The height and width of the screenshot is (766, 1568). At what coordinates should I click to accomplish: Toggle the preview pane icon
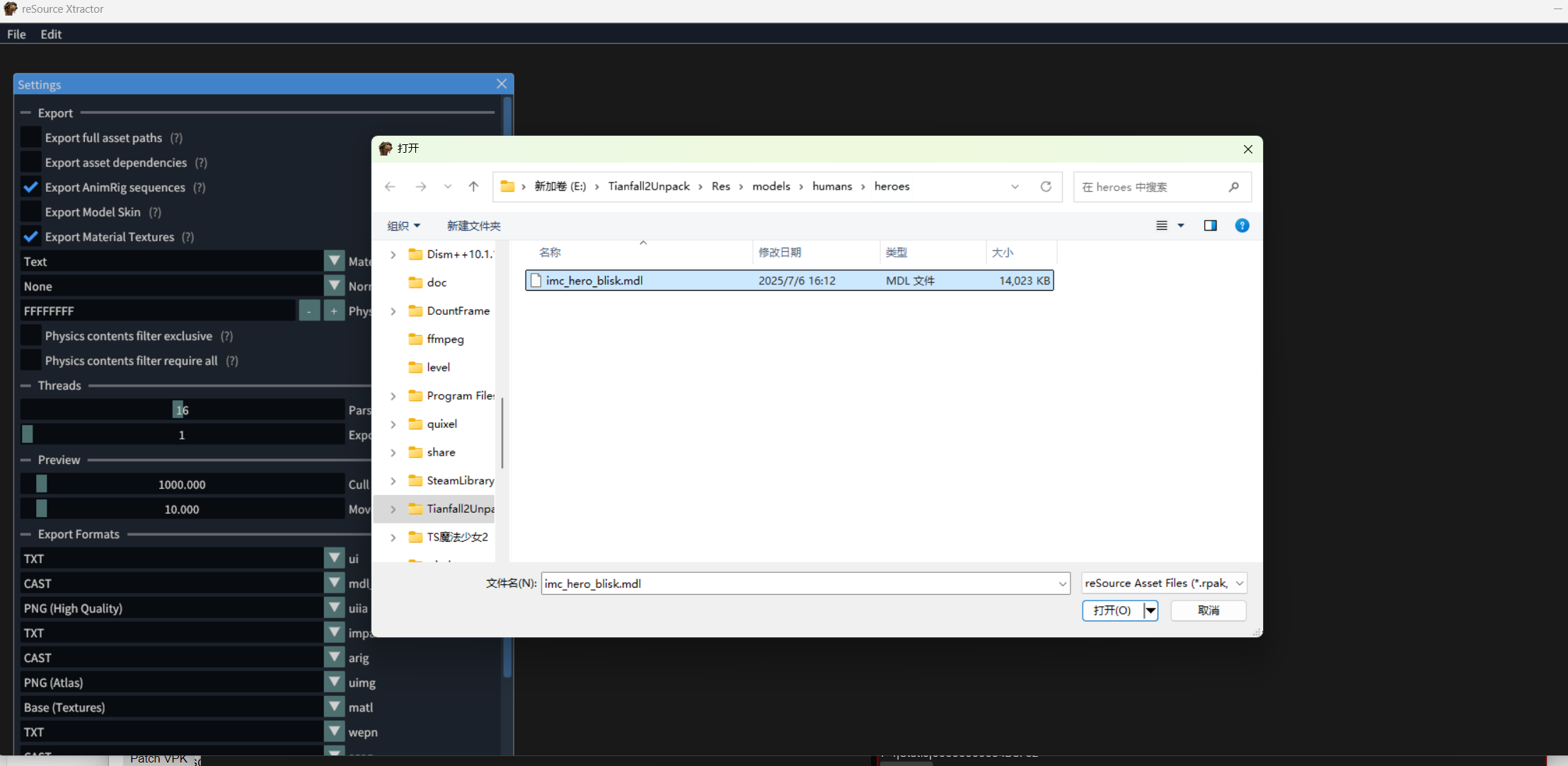pos(1210,226)
